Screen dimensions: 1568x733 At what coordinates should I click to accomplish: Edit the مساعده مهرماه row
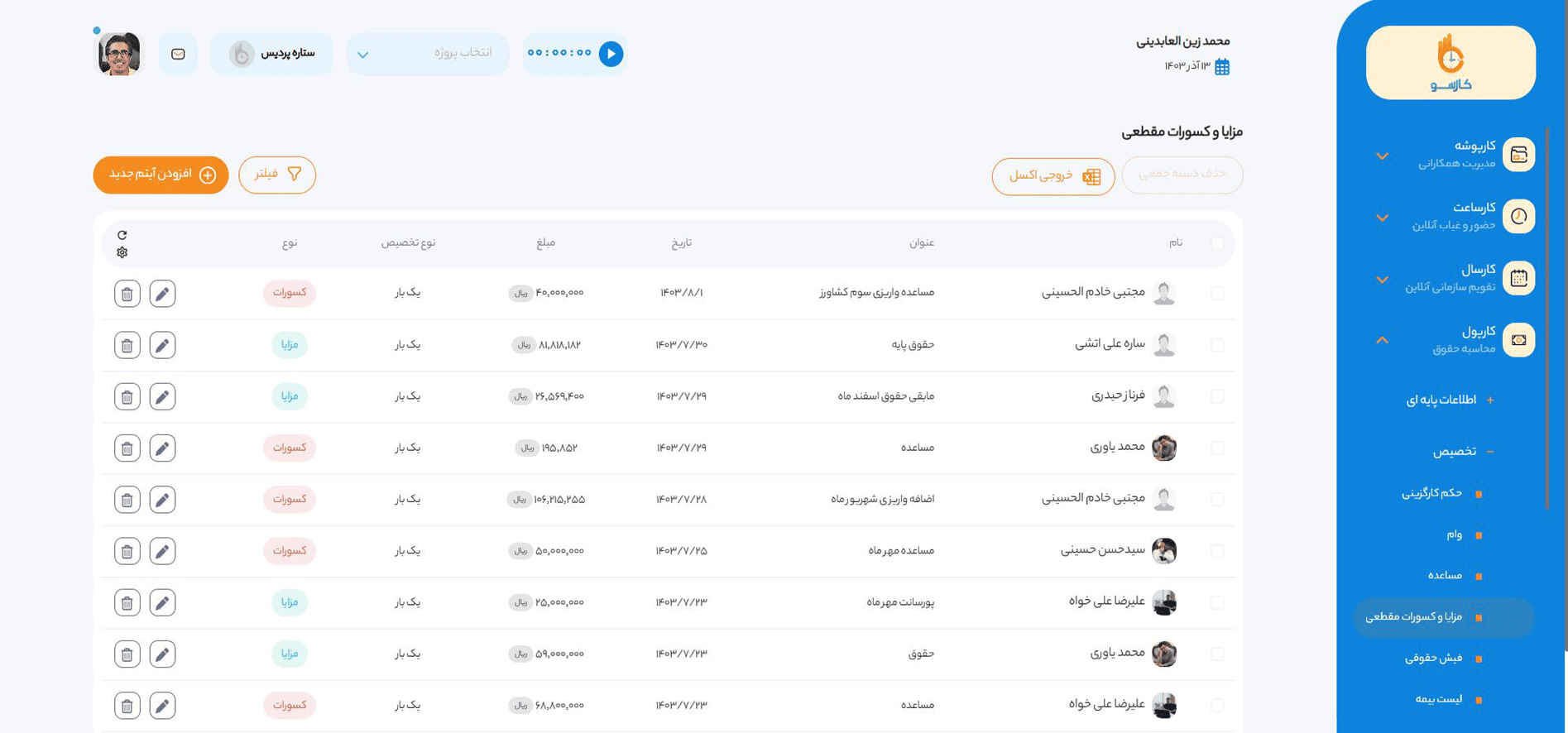pyautogui.click(x=162, y=552)
